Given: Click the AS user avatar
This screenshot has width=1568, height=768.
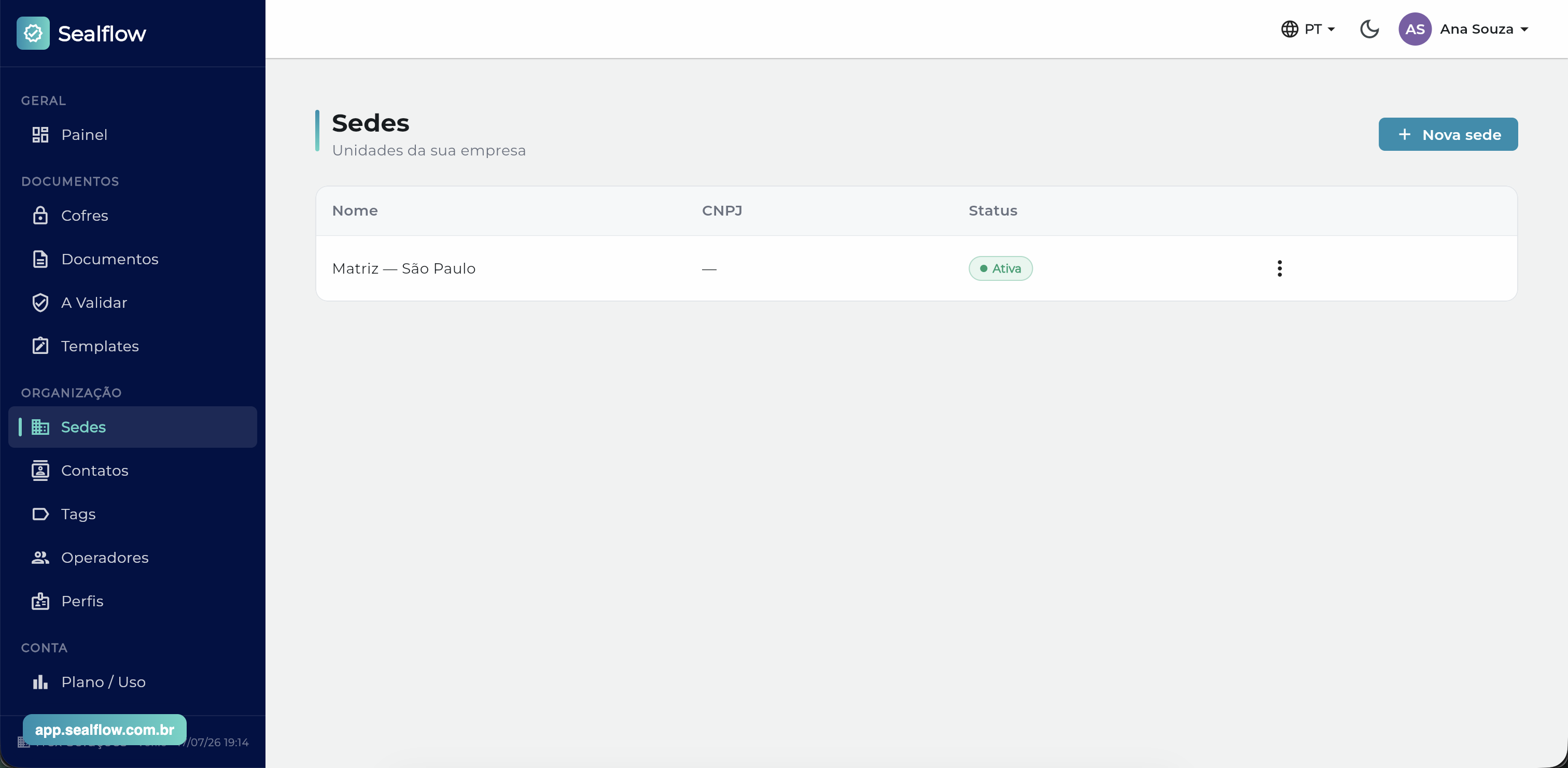Looking at the screenshot, I should coord(1415,29).
